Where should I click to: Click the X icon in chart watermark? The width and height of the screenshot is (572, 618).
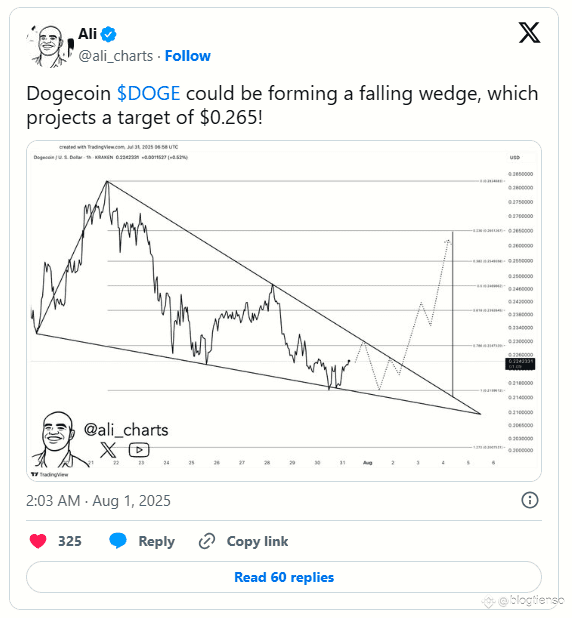point(108,450)
